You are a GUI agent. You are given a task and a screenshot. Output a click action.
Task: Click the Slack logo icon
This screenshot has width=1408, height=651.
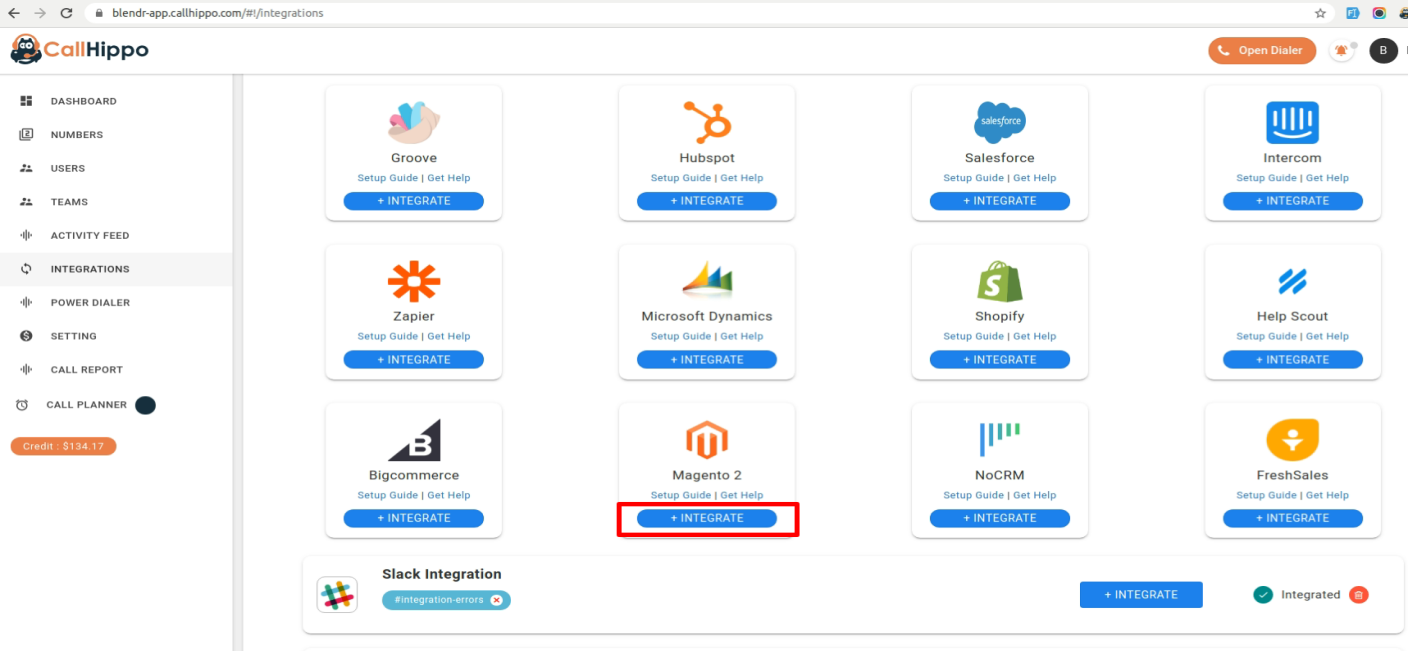(x=337, y=595)
